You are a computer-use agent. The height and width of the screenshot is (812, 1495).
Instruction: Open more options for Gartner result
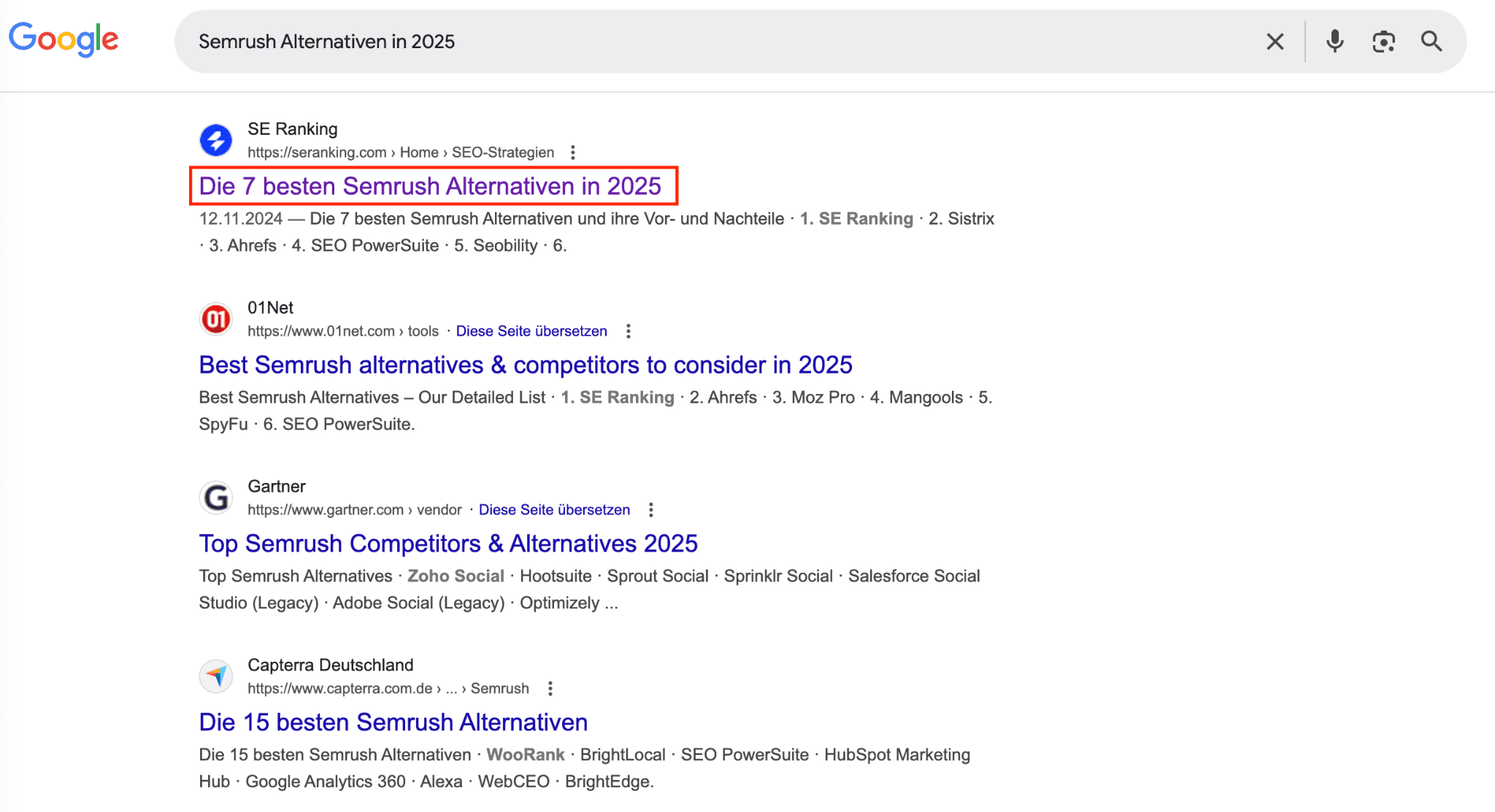651,510
